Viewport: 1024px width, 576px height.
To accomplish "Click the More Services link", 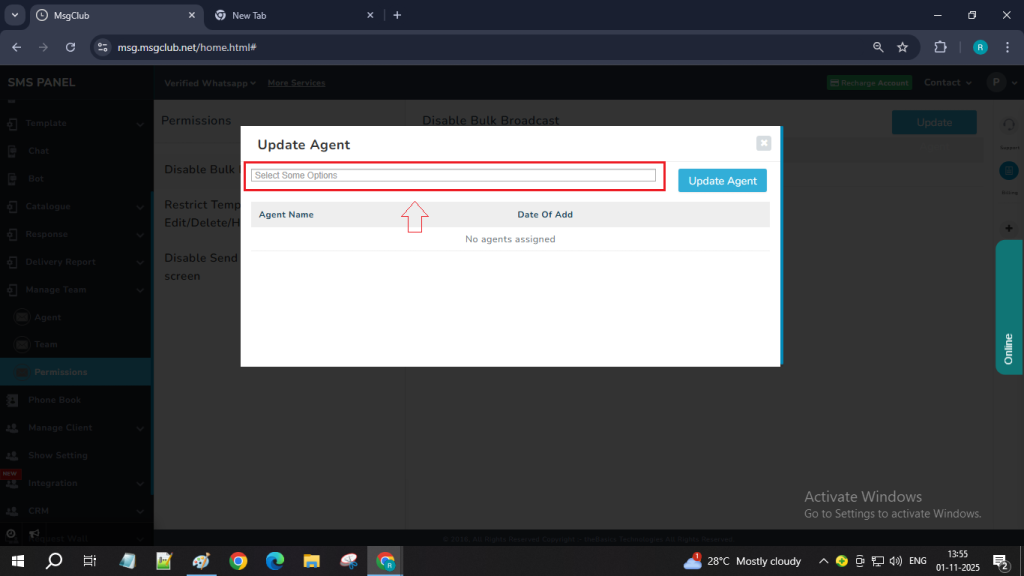I will (x=296, y=83).
